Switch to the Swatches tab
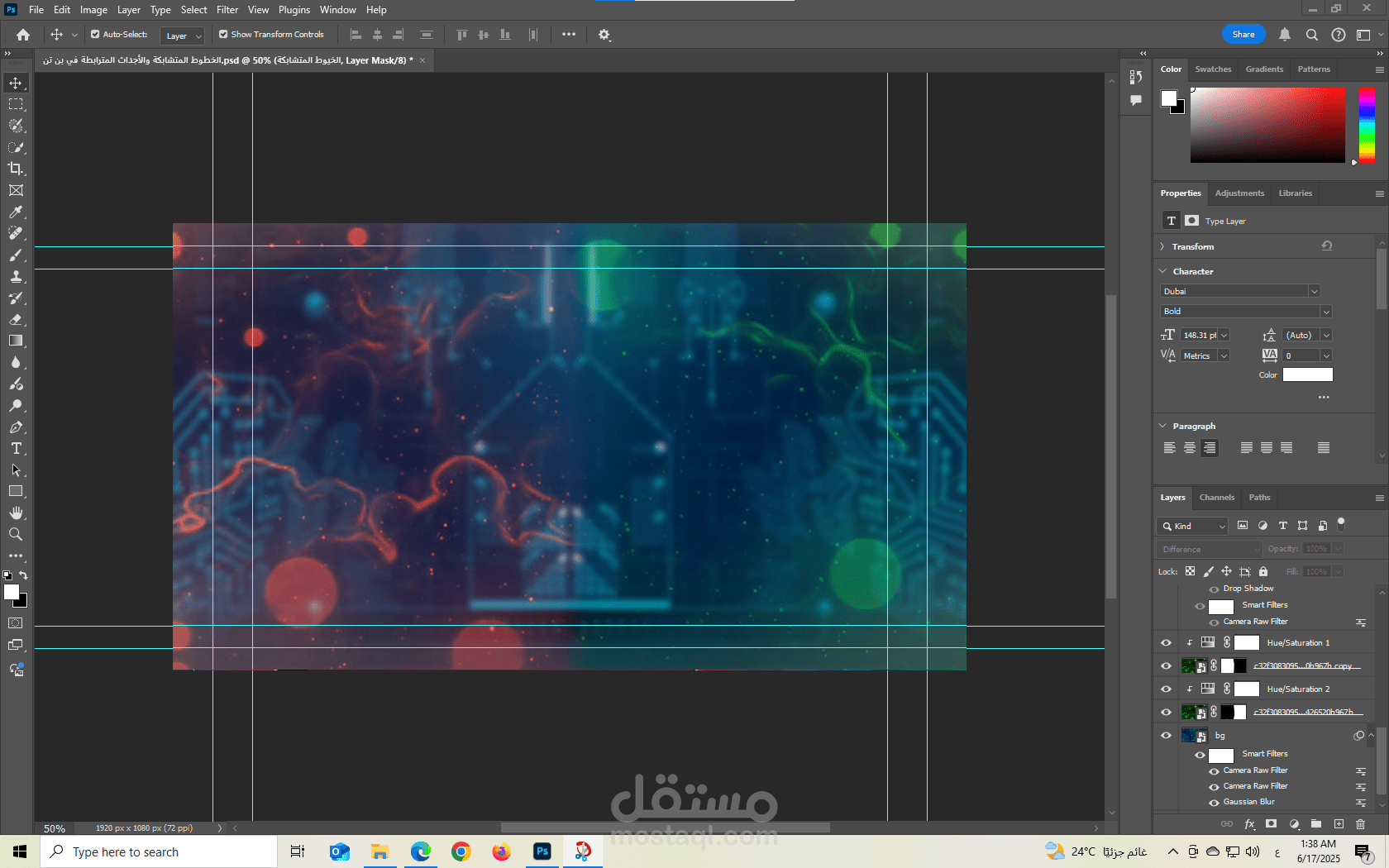Viewport: 1389px width, 868px height. coord(1213,69)
